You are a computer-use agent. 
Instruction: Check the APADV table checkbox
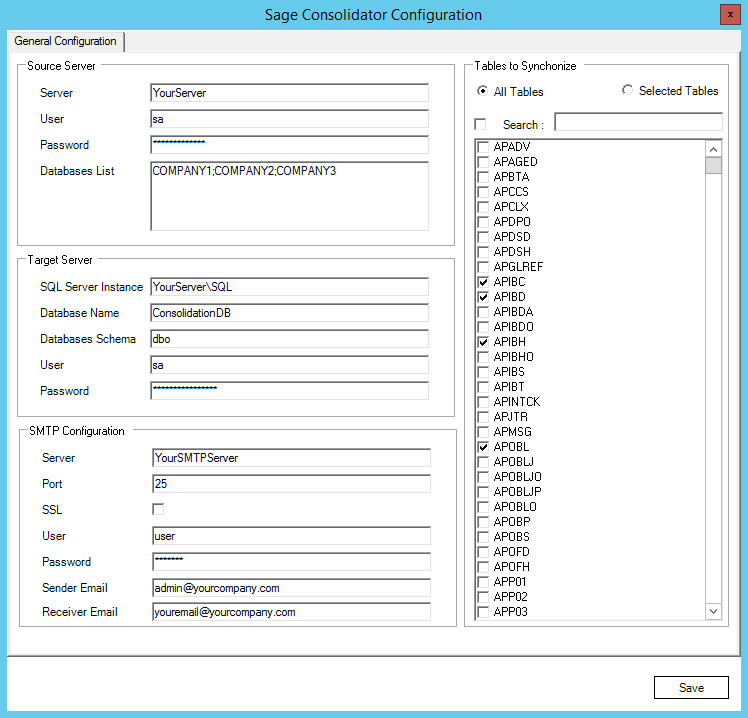[x=484, y=148]
